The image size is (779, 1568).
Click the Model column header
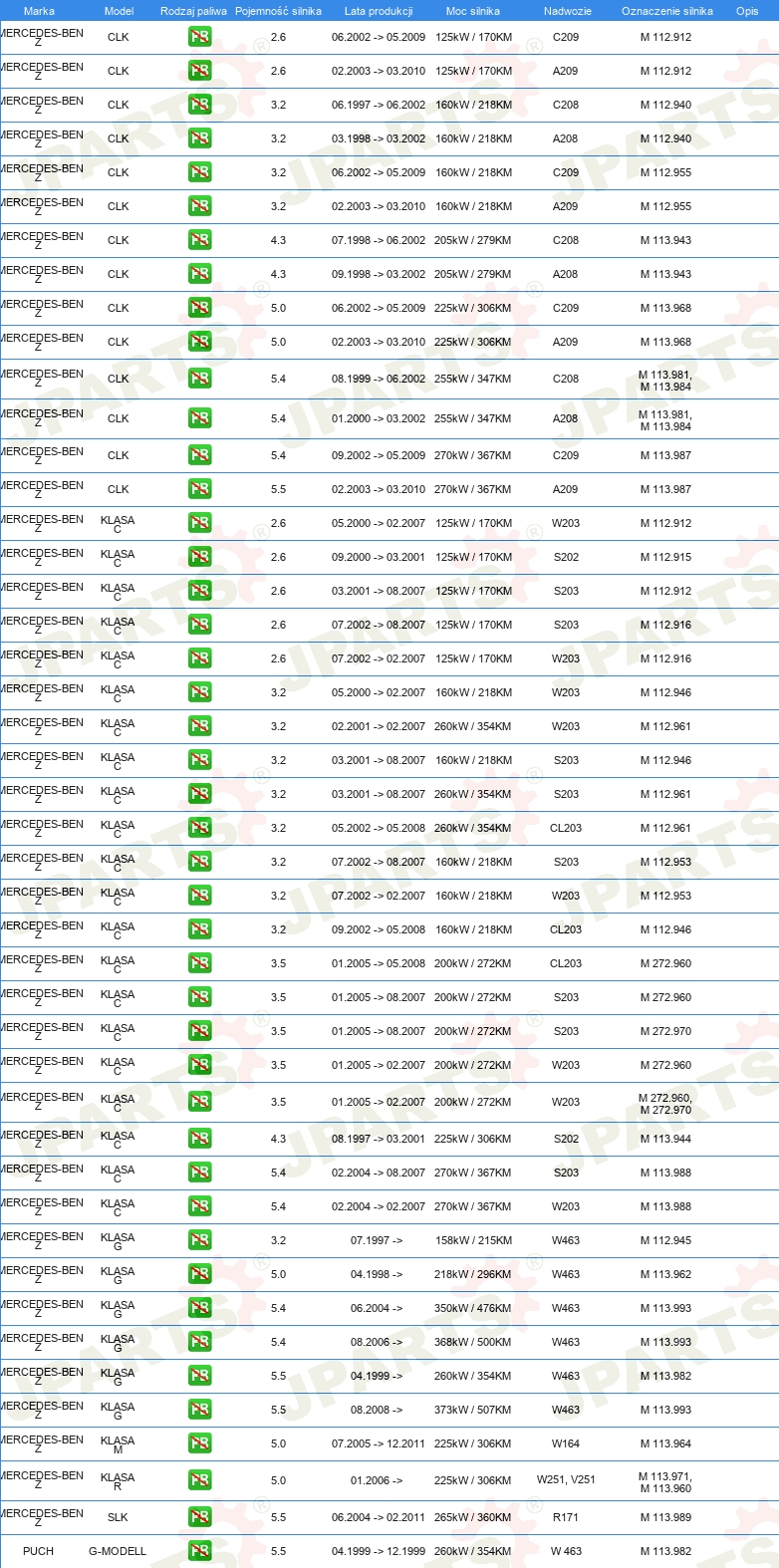(x=119, y=11)
